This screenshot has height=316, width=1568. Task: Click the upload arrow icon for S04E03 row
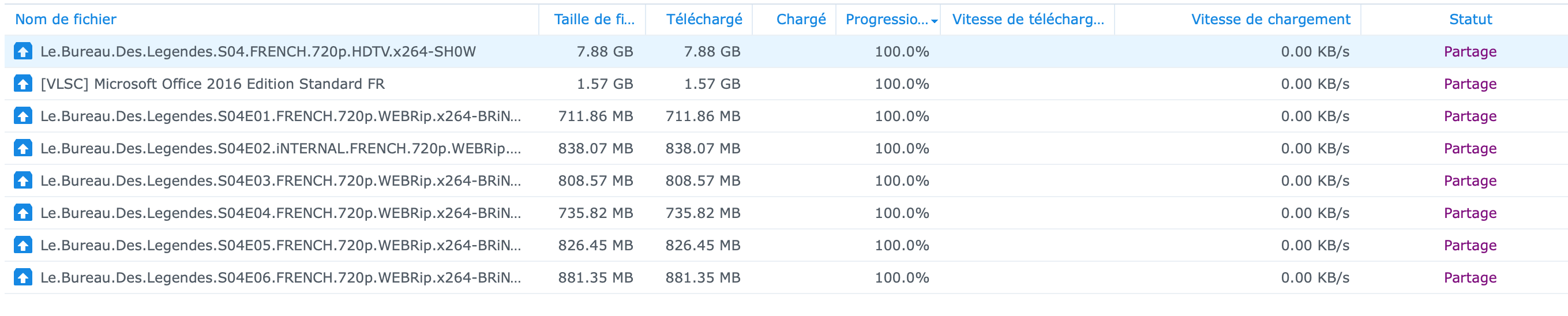click(x=23, y=180)
